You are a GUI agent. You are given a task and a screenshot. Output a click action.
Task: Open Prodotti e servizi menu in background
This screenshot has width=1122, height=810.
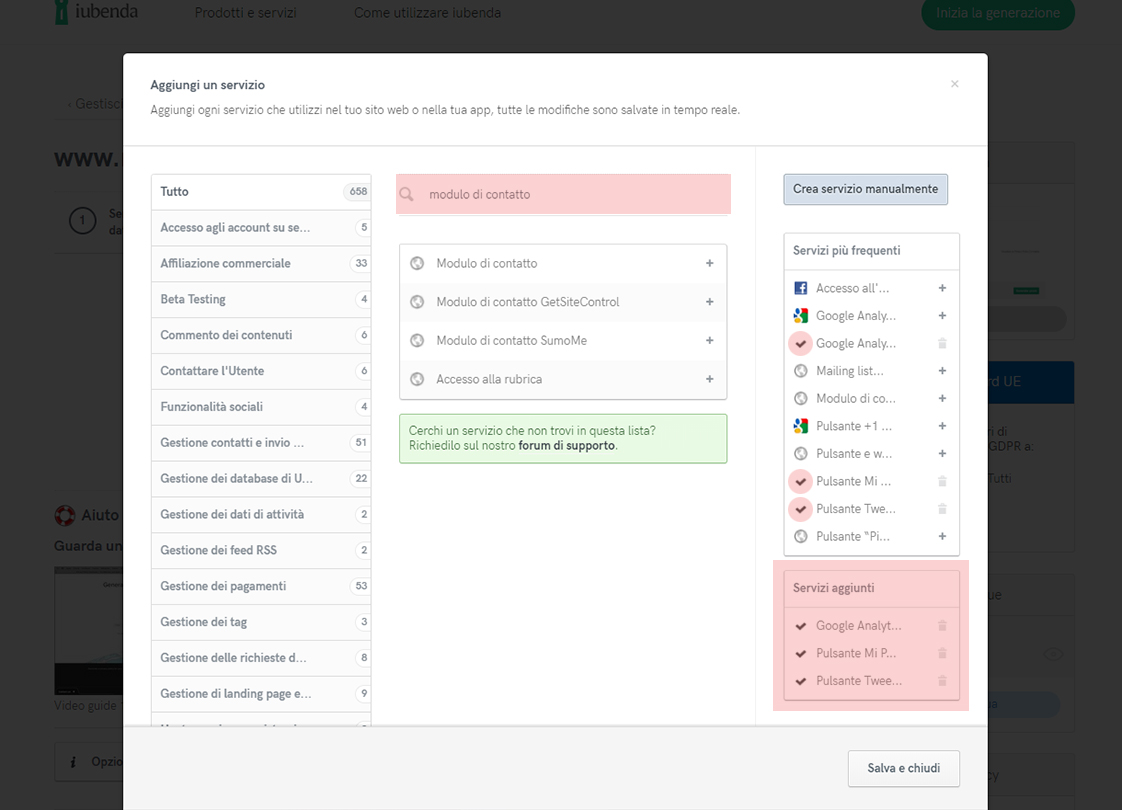(245, 13)
